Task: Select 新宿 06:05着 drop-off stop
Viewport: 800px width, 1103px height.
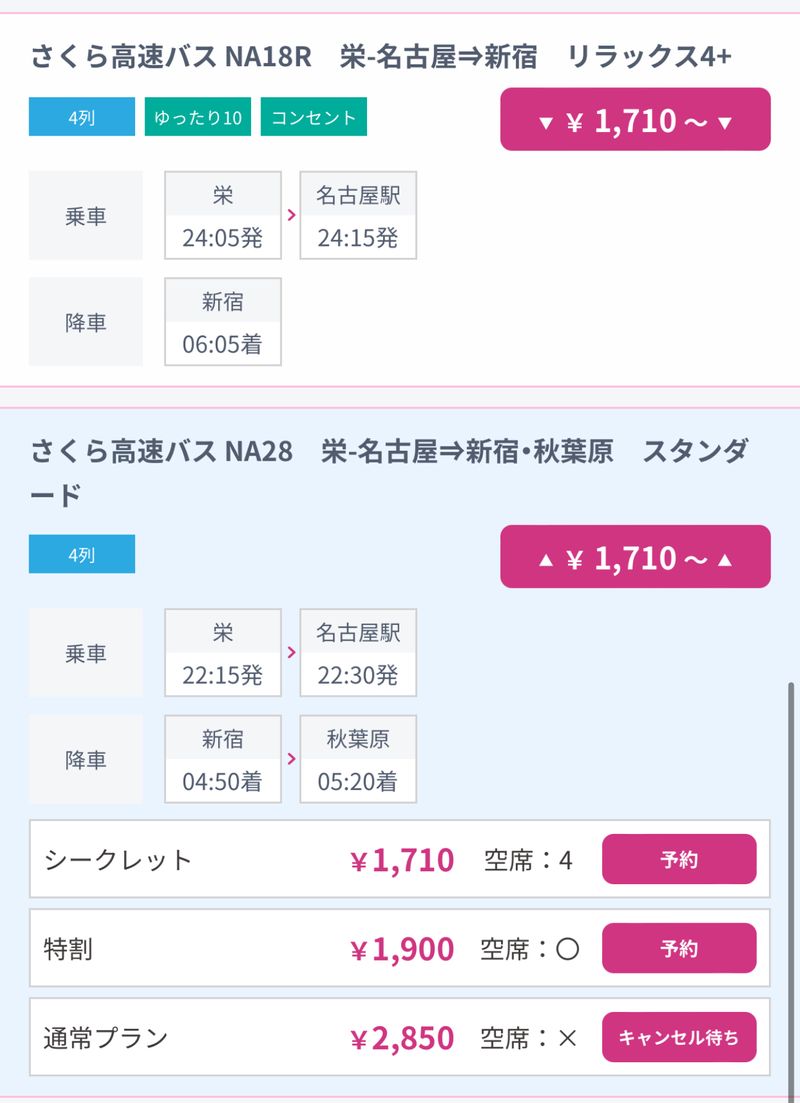Action: pyautogui.click(x=222, y=322)
